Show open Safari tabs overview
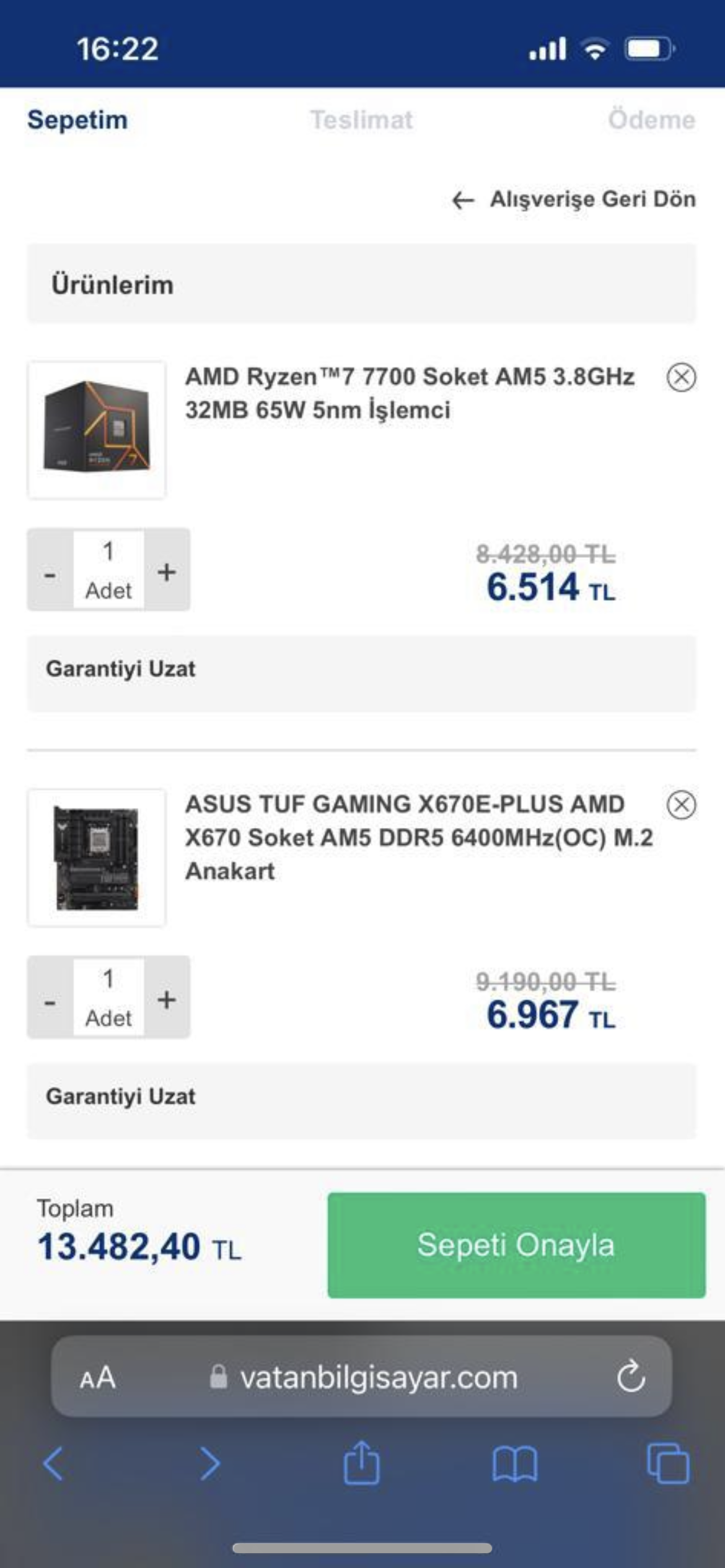 pos(667,1464)
